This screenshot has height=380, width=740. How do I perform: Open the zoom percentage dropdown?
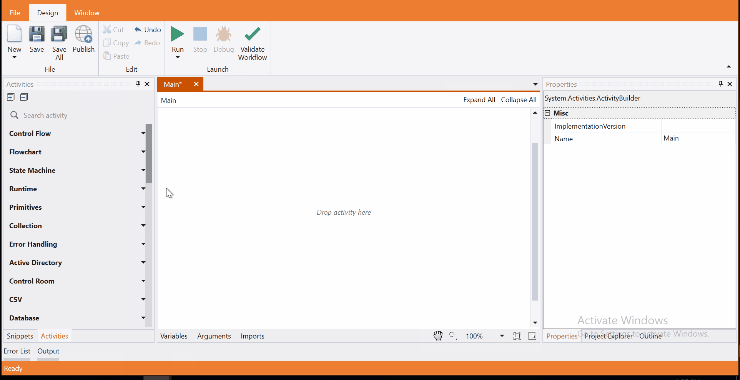[502, 336]
